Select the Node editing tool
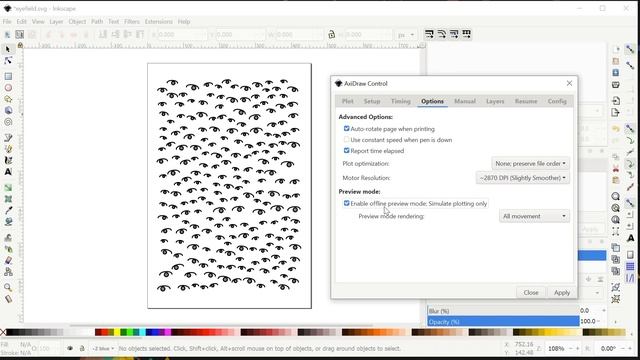The height and width of the screenshot is (360, 640). pos(8,61)
